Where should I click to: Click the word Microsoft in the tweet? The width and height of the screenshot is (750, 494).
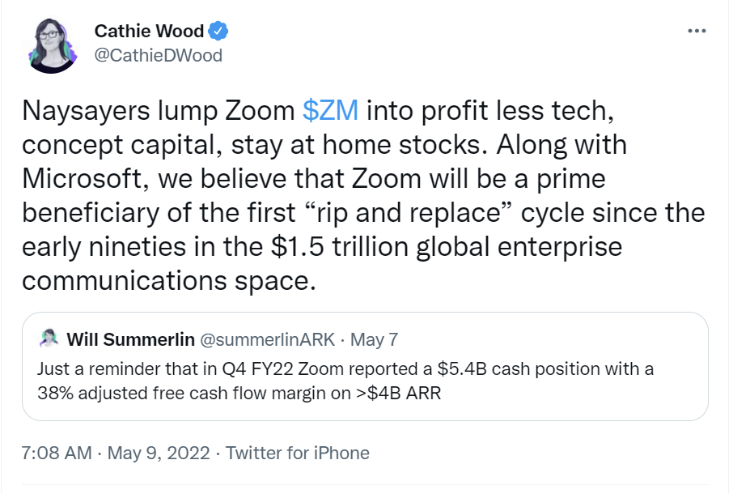tap(82, 179)
